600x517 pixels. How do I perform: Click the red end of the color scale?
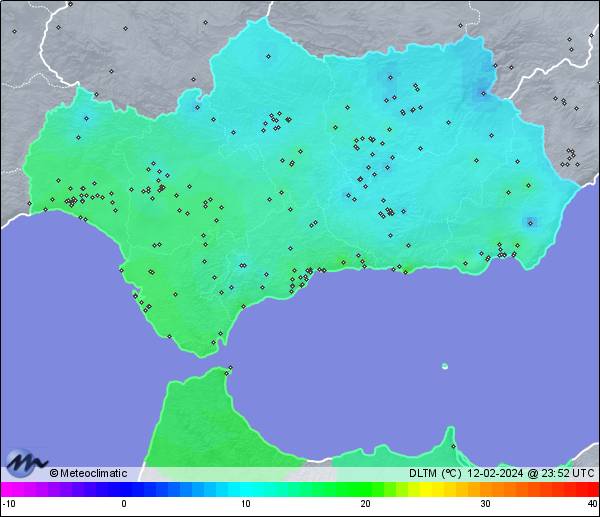[x=591, y=489]
